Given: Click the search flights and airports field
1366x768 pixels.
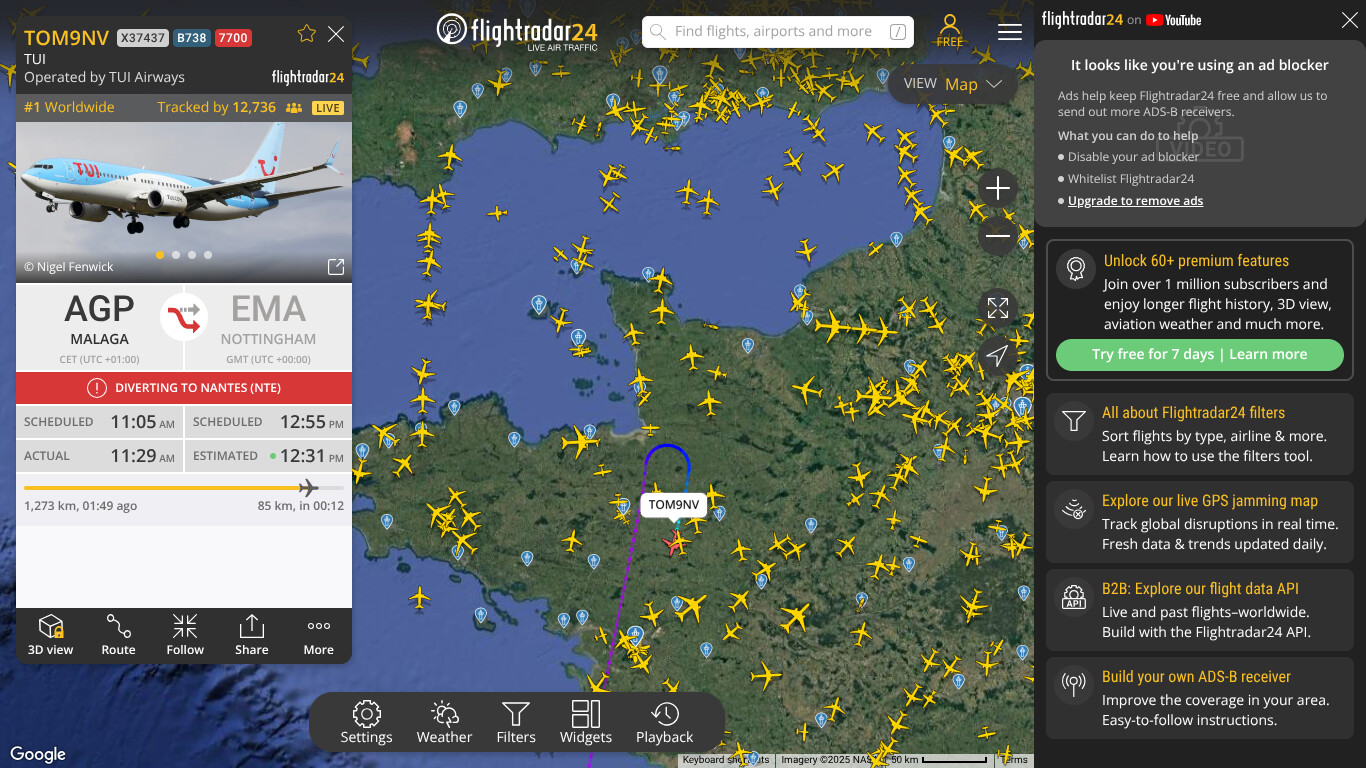Looking at the screenshot, I should pyautogui.click(x=777, y=32).
